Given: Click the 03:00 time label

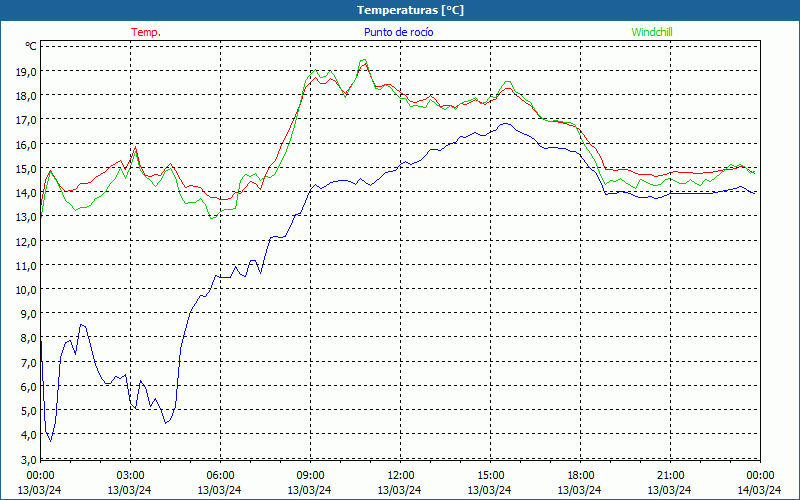Looking at the screenshot, I should click(x=130, y=475).
